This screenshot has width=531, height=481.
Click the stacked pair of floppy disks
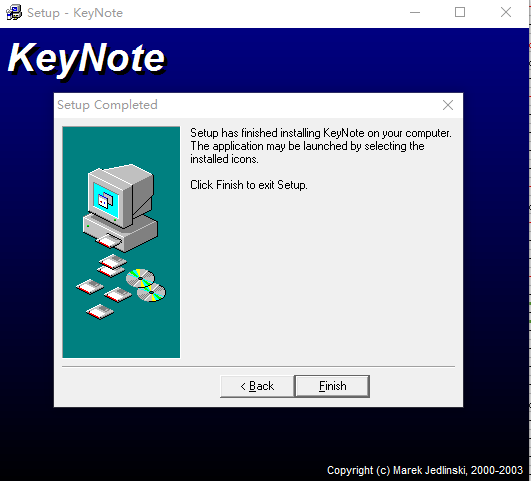(x=112, y=265)
